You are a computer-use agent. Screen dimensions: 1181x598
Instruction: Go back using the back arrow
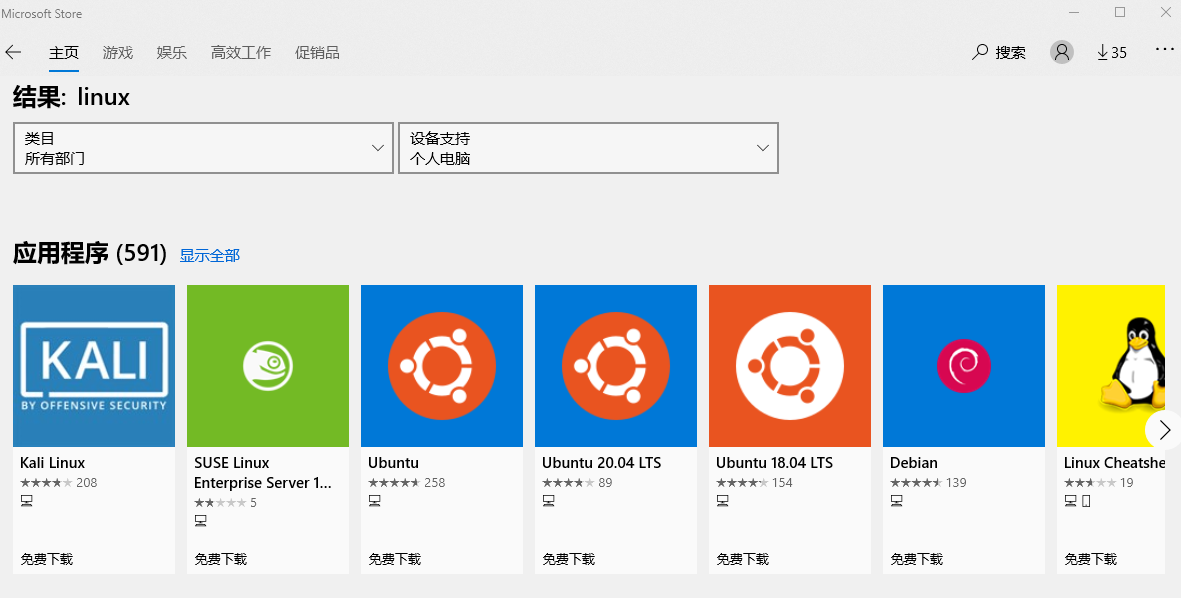tap(14, 52)
